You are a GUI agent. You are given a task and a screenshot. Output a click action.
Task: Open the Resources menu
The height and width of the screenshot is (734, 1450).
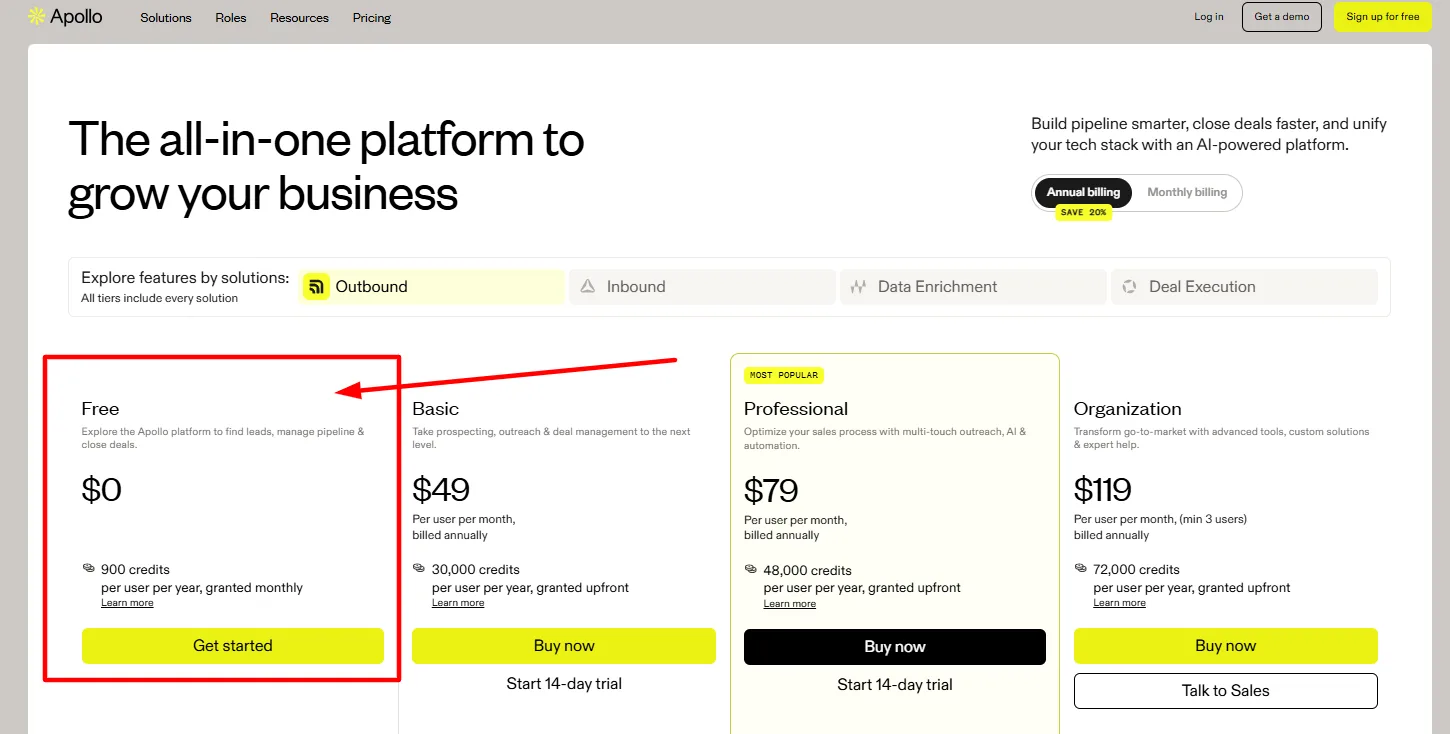pyautogui.click(x=299, y=18)
